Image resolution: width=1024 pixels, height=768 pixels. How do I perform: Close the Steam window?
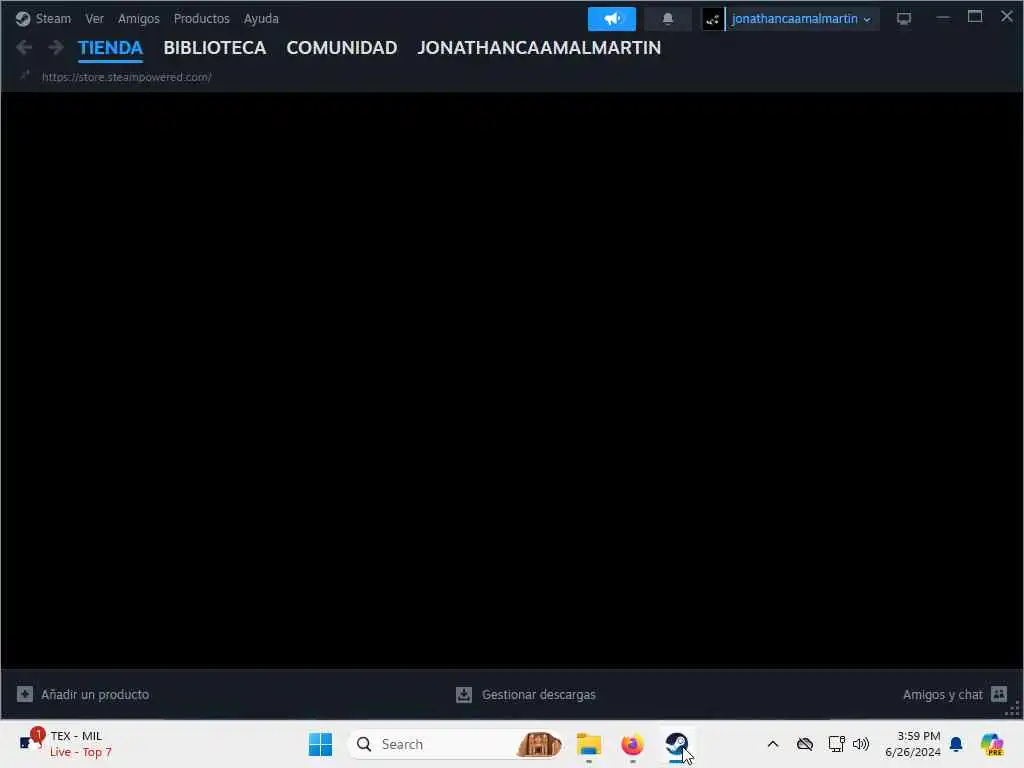coord(1006,16)
